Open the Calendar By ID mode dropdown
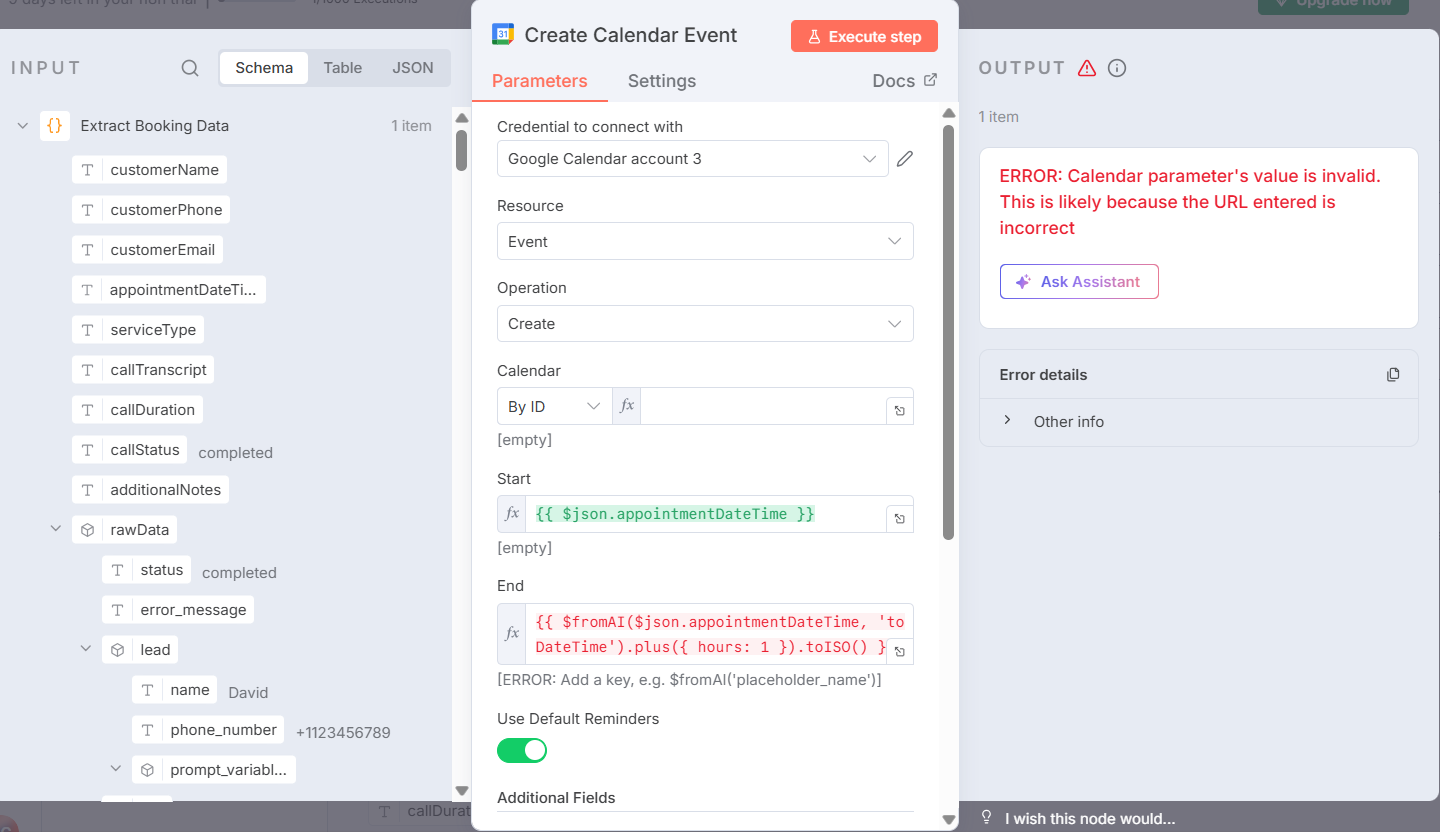1440x832 pixels. 554,406
